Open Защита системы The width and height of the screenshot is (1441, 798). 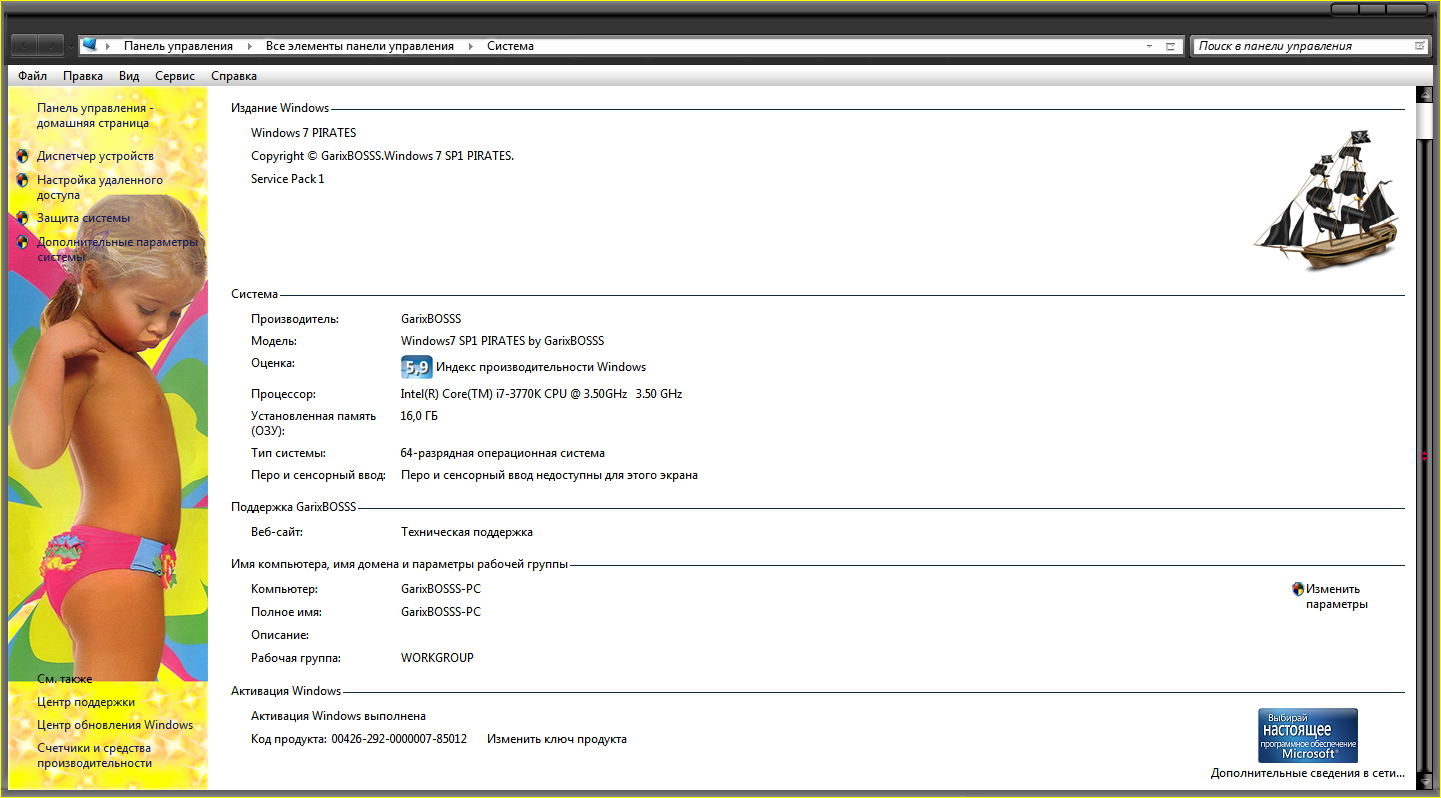(x=83, y=218)
